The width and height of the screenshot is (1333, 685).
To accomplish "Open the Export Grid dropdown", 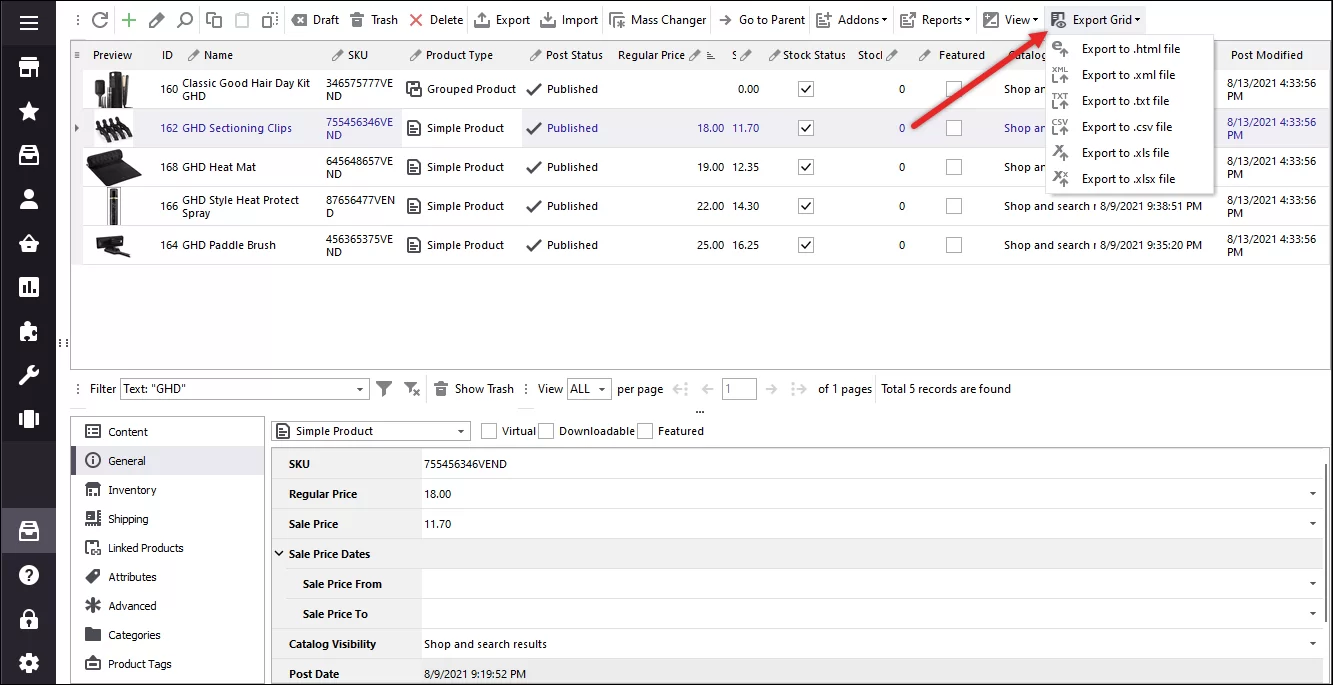I will (1095, 19).
